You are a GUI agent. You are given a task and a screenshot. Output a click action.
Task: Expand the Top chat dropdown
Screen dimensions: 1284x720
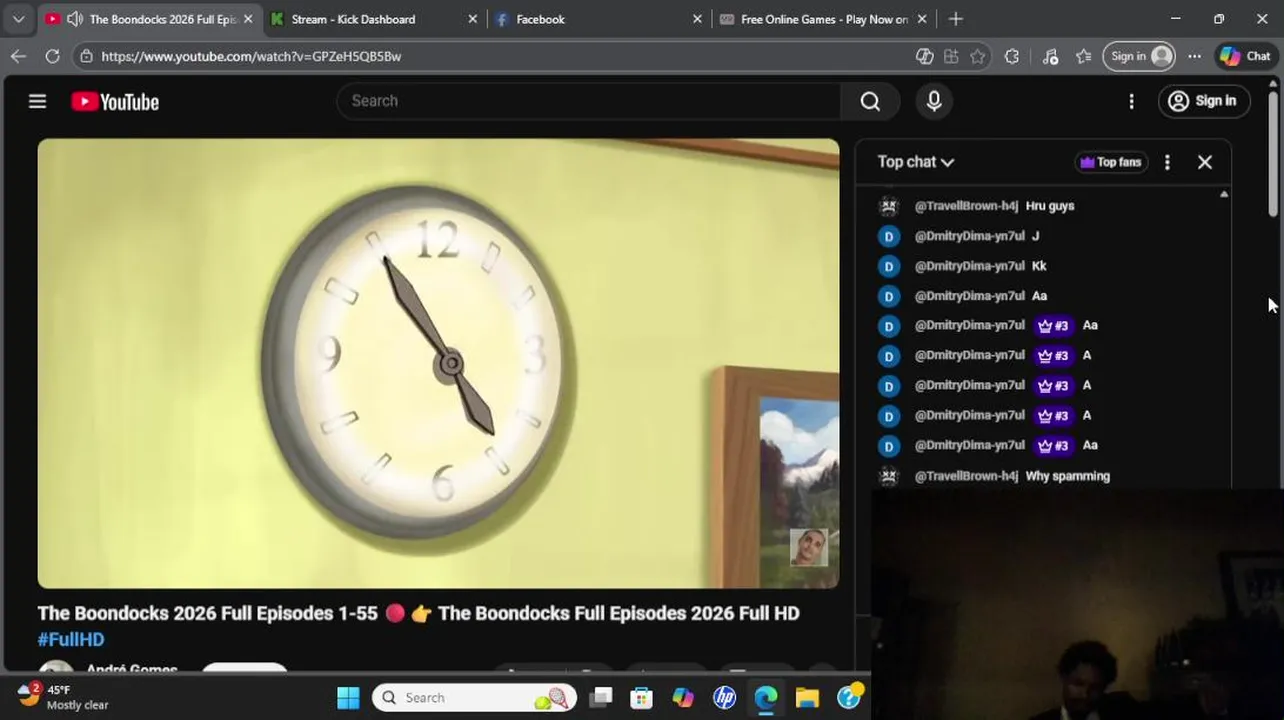tap(916, 162)
